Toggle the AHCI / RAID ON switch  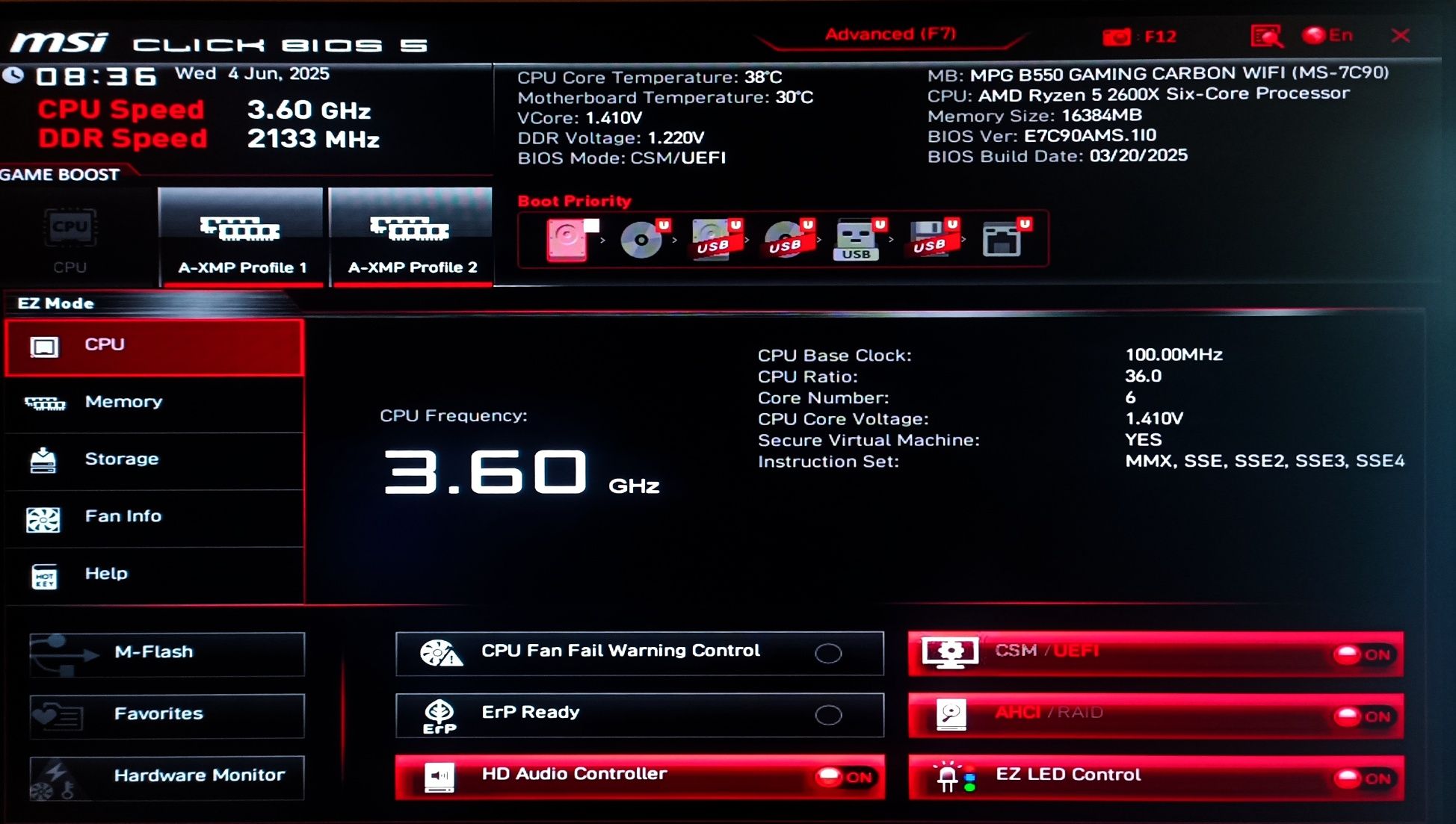pos(1364,716)
